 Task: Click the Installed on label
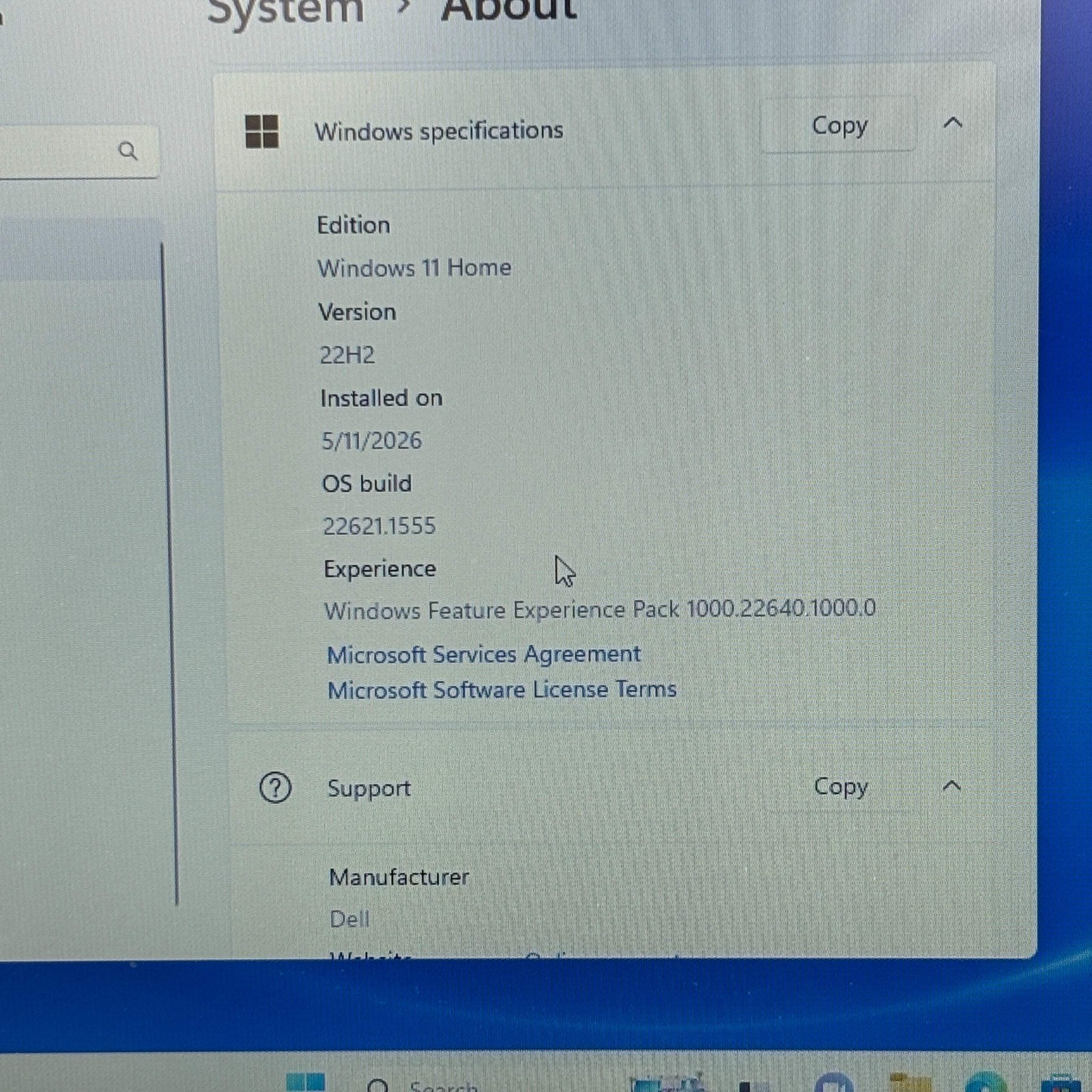[x=382, y=398]
